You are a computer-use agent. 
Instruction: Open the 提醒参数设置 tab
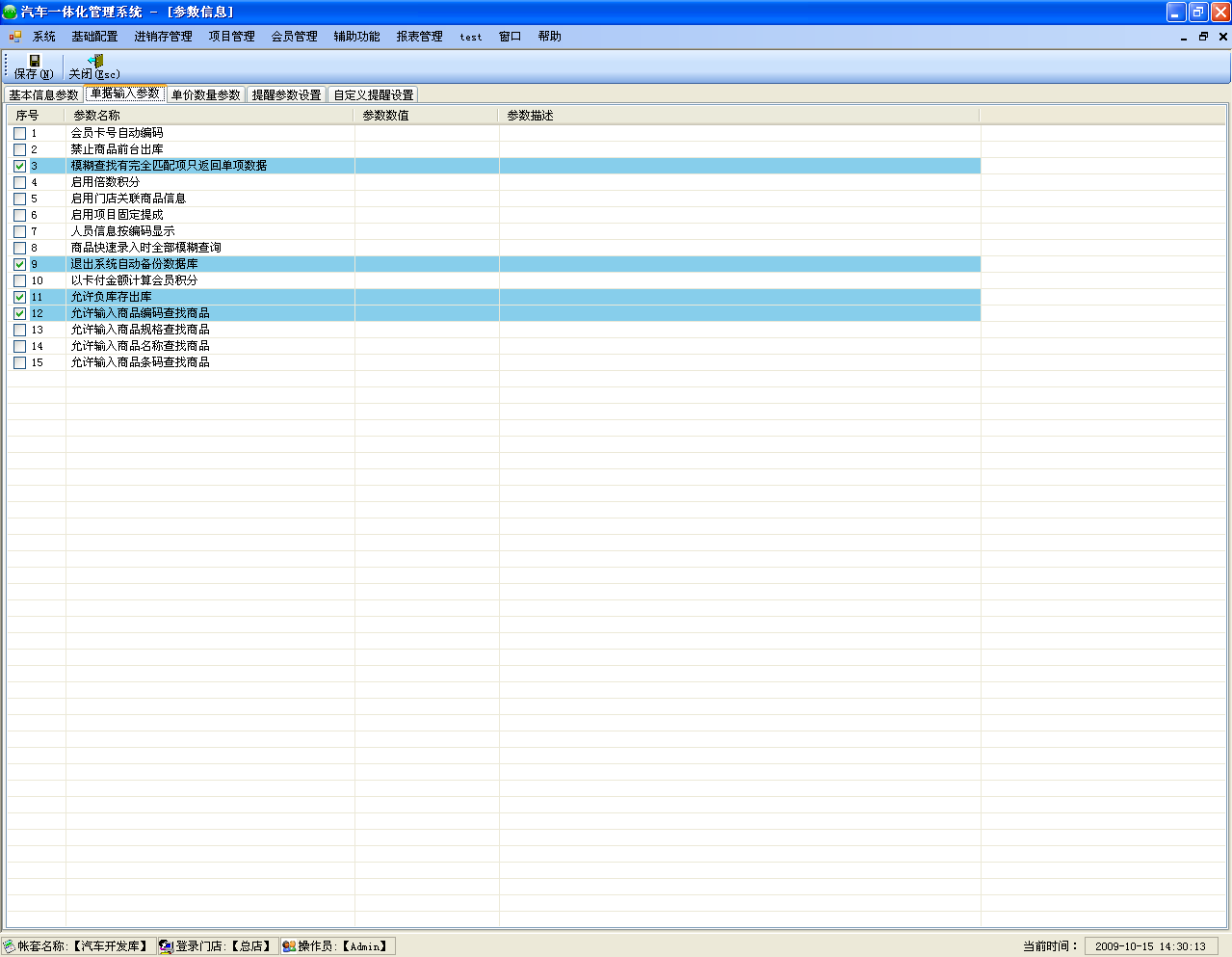(x=287, y=94)
